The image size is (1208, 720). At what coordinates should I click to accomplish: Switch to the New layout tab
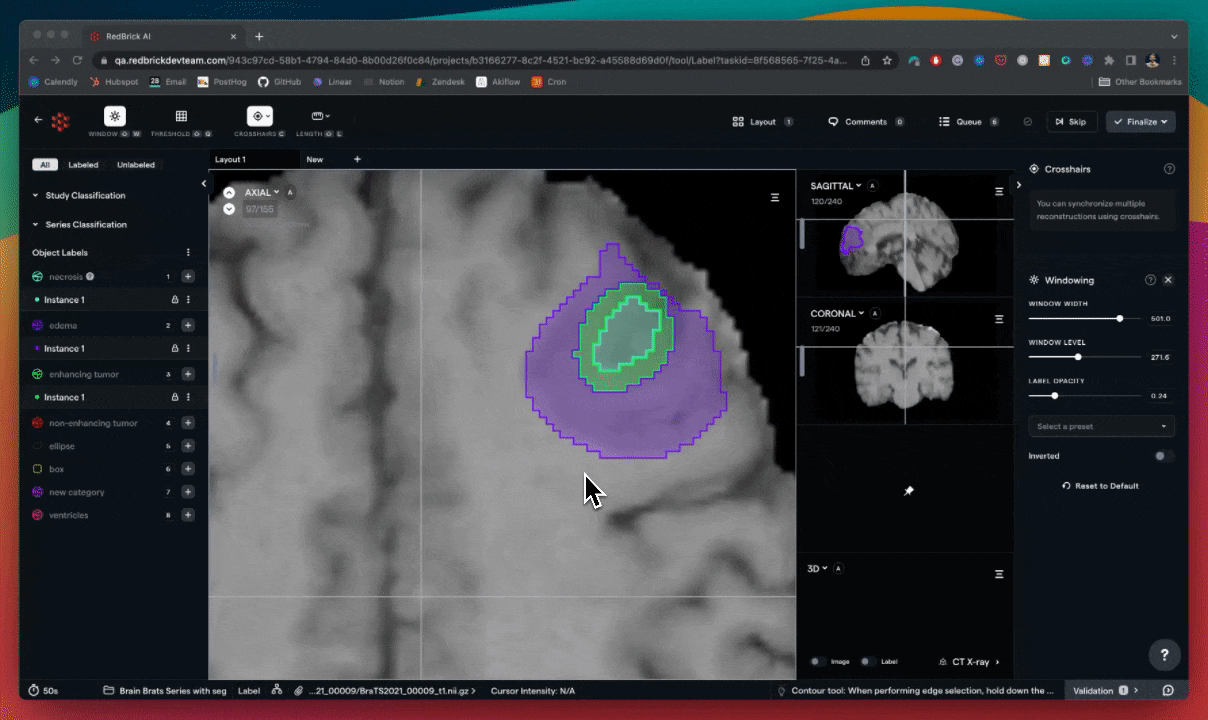coord(315,160)
